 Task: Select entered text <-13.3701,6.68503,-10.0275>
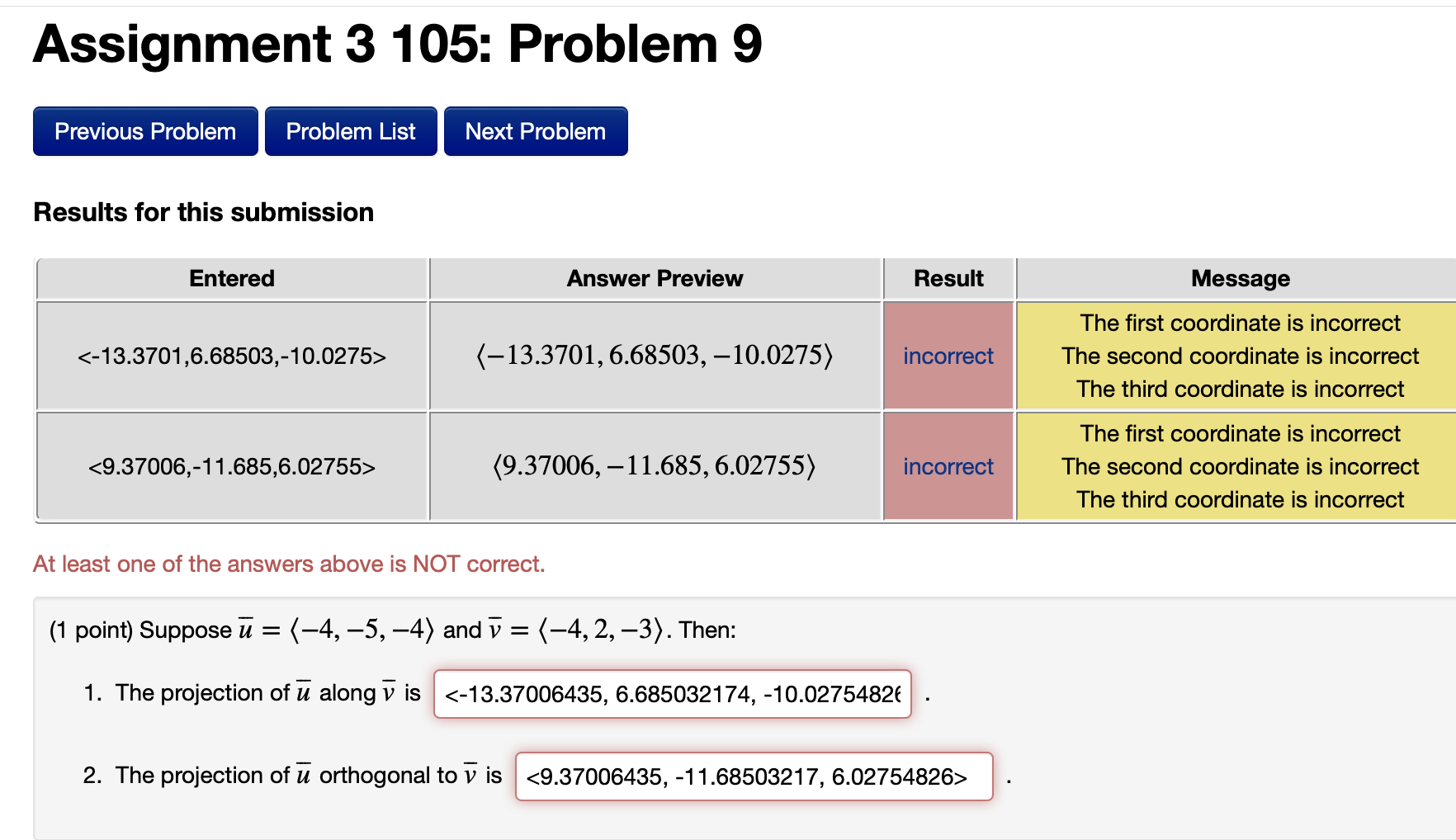[232, 356]
